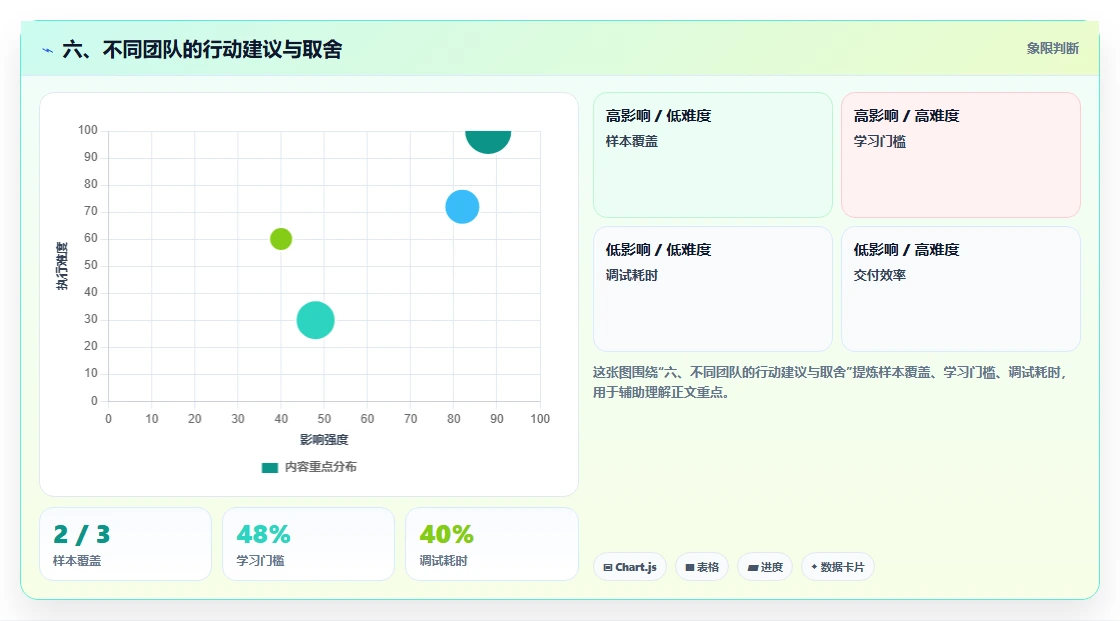This screenshot has width=1120, height=621.
Task: Click the 数据卡片 chip sparkle icon
Action: pos(814,567)
